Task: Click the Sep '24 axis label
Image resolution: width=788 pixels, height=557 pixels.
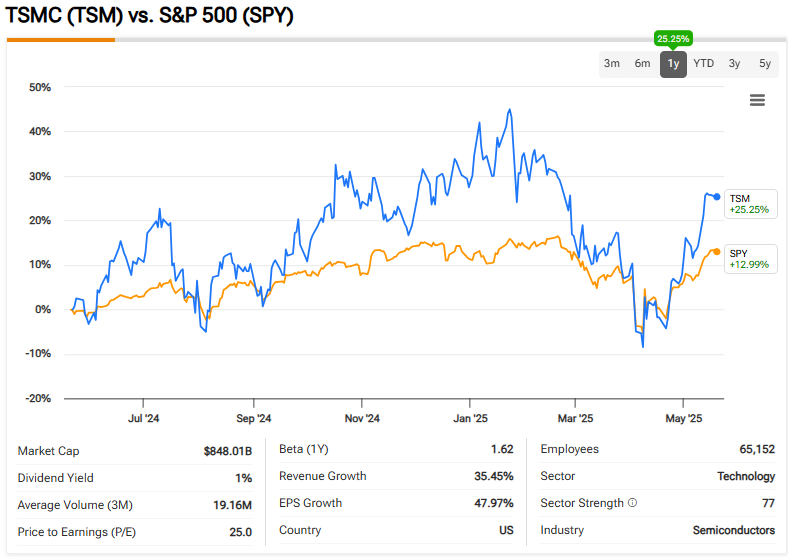Action: click(253, 418)
